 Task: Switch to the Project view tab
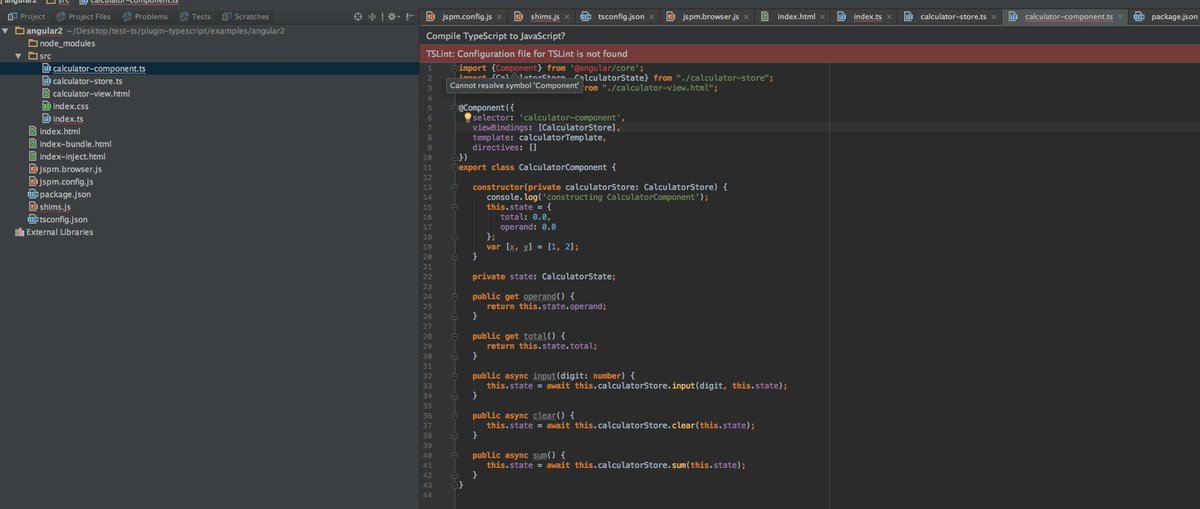coord(26,17)
